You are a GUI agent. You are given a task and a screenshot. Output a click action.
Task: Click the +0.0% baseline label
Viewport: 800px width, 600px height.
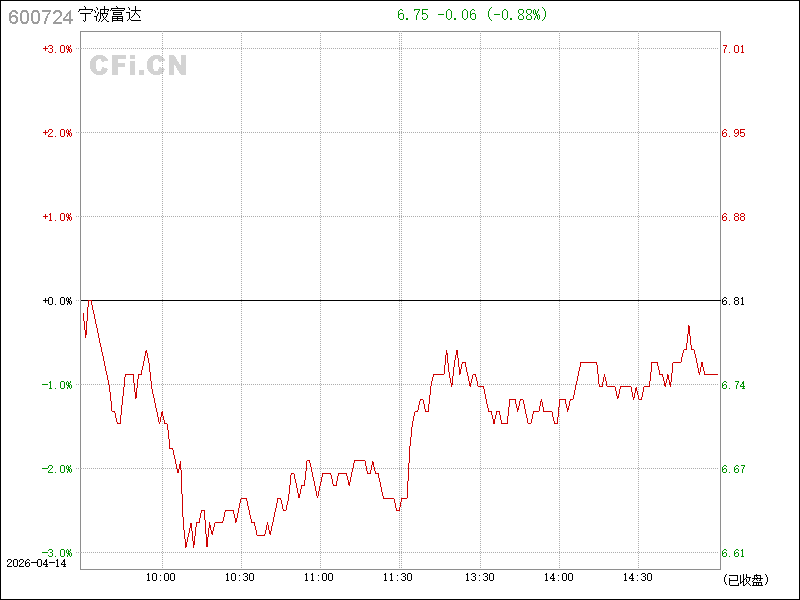(57, 301)
